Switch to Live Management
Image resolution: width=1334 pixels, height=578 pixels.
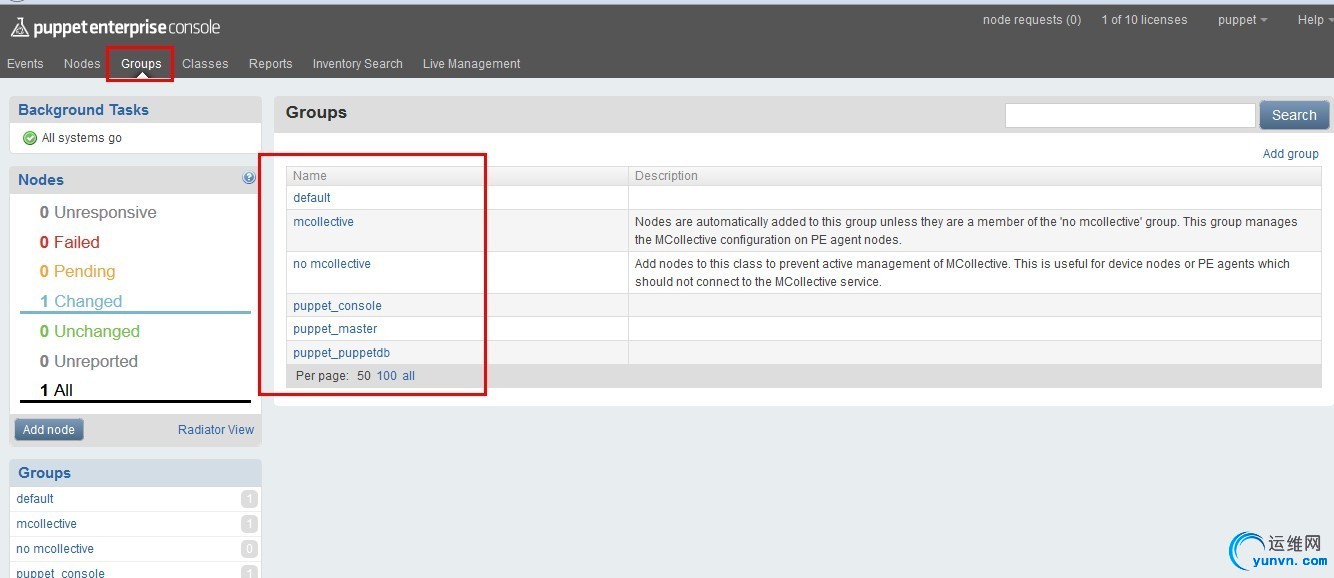(472, 64)
